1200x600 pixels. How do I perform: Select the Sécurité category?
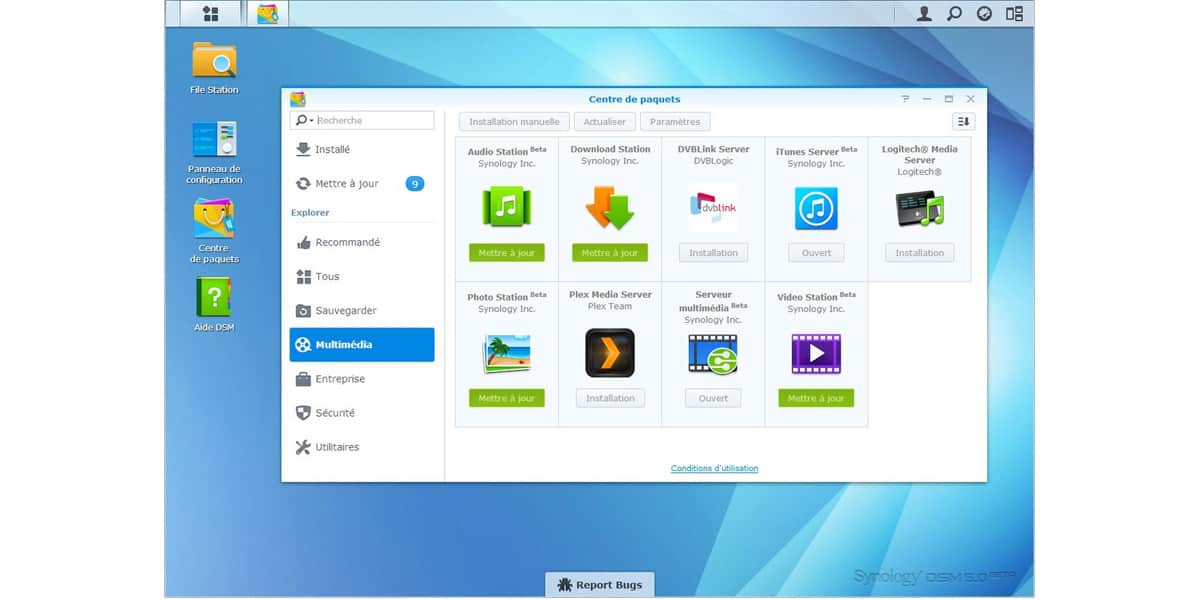pos(362,413)
